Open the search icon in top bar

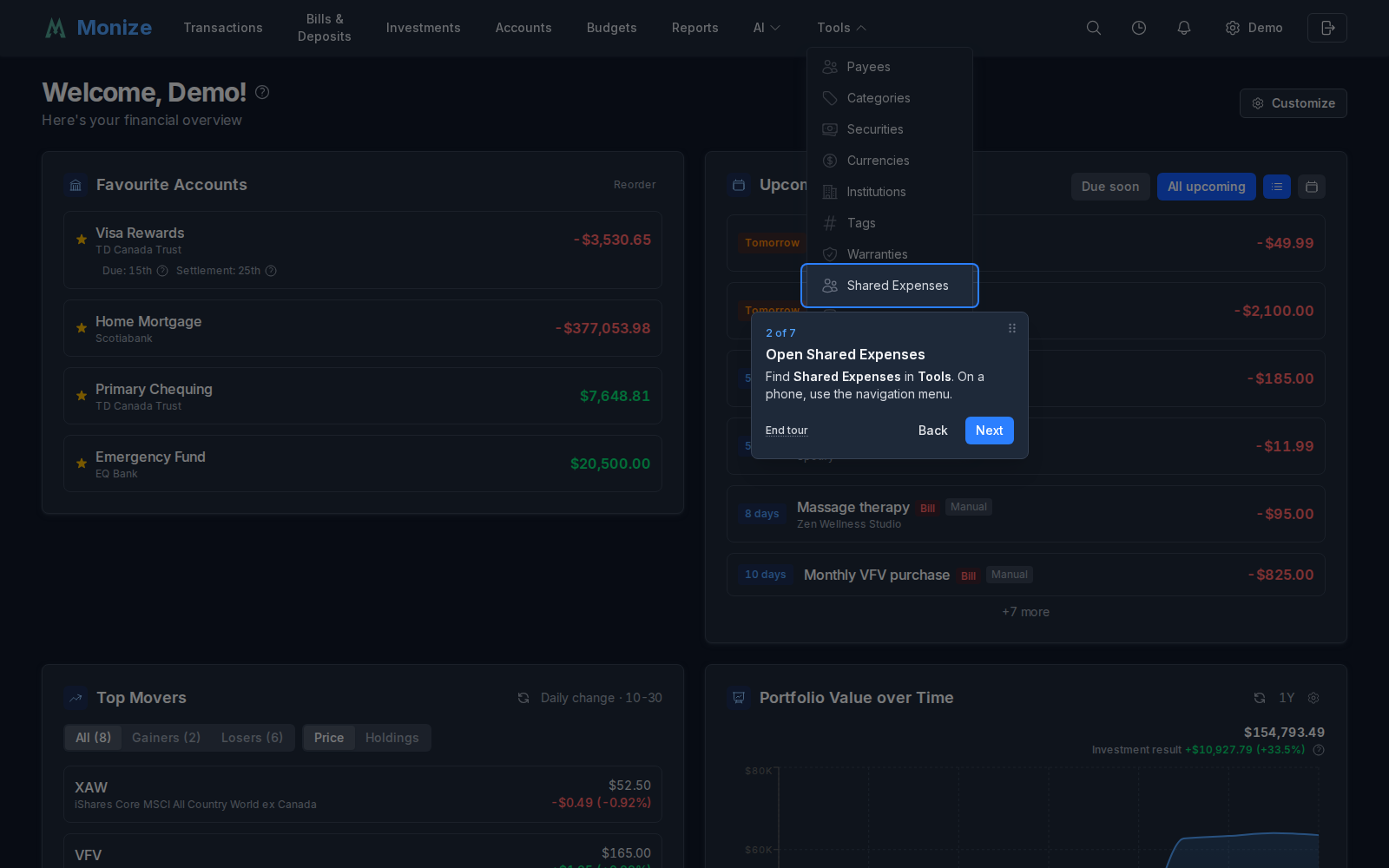[1094, 28]
